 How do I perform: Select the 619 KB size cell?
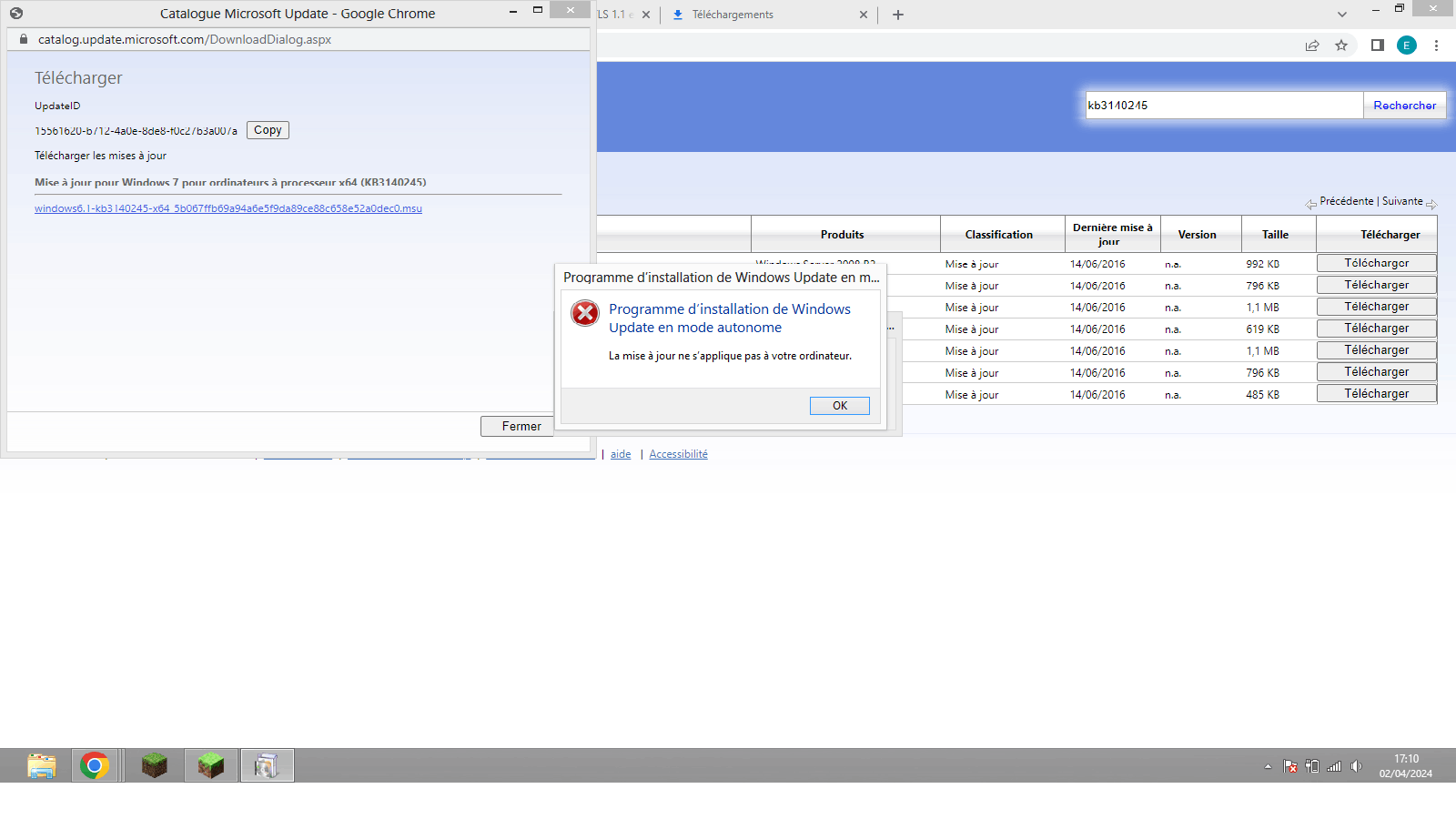[x=1263, y=329]
